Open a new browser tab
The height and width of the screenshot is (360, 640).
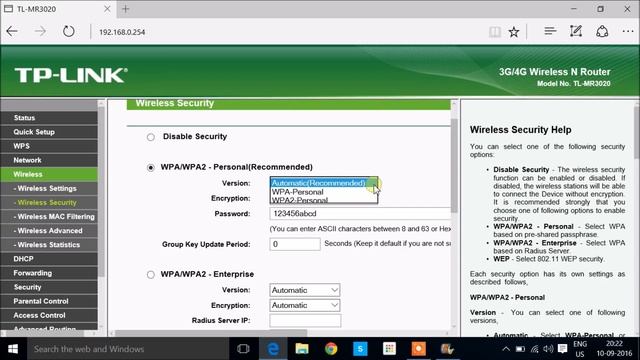click(126, 9)
